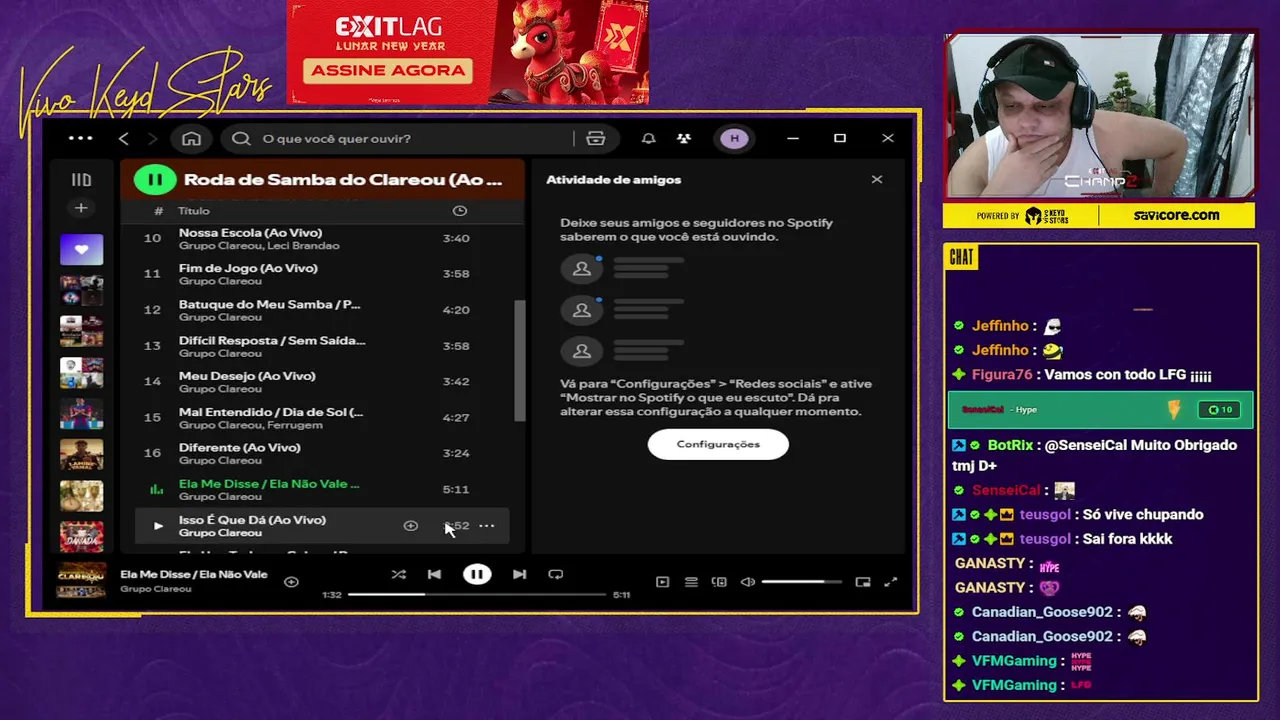Add the current song to Liked Songs
Image resolution: width=1280 pixels, height=720 pixels.
pyautogui.click(x=291, y=581)
